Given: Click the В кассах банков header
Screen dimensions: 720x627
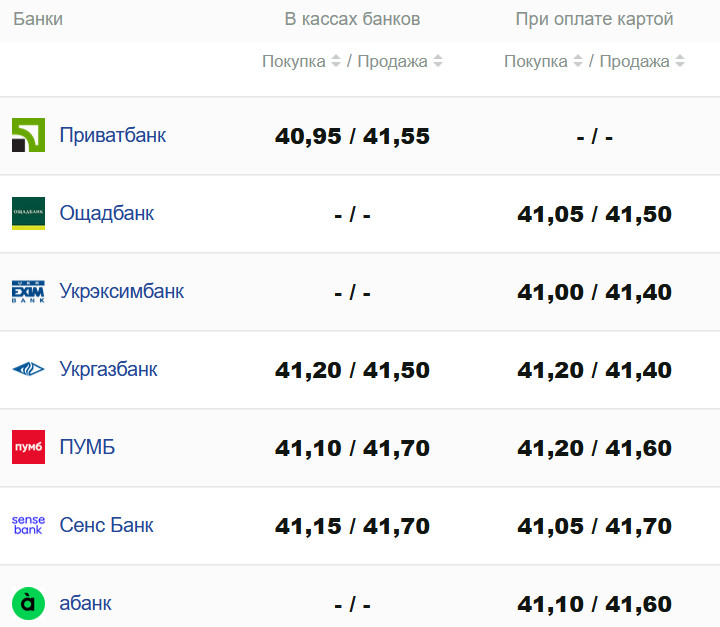Looking at the screenshot, I should pyautogui.click(x=352, y=19).
